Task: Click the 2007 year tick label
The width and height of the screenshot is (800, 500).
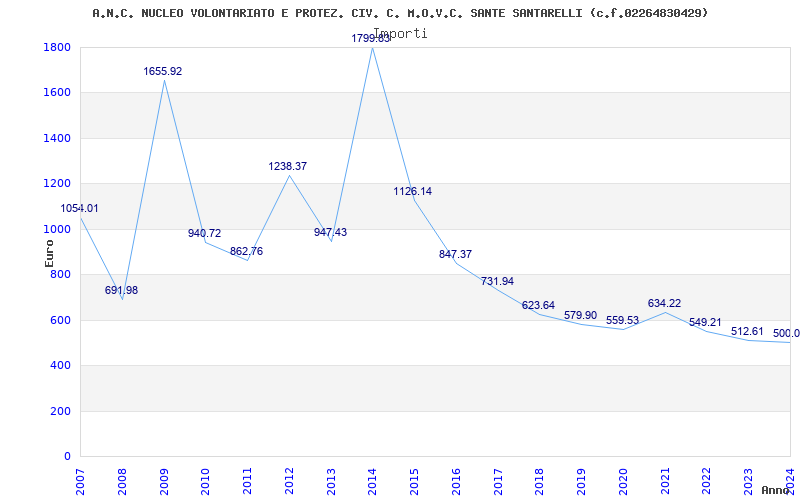Action: tap(81, 482)
